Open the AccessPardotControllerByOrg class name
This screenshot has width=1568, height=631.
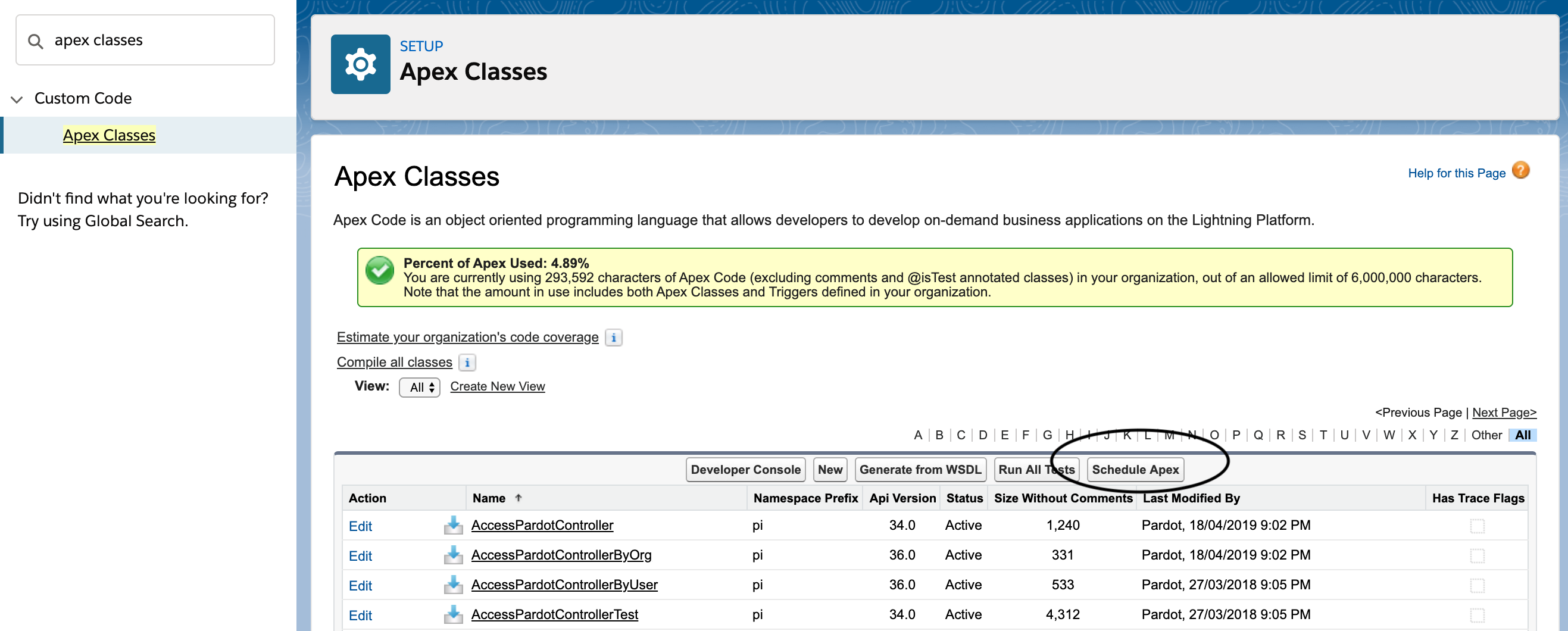[561, 555]
